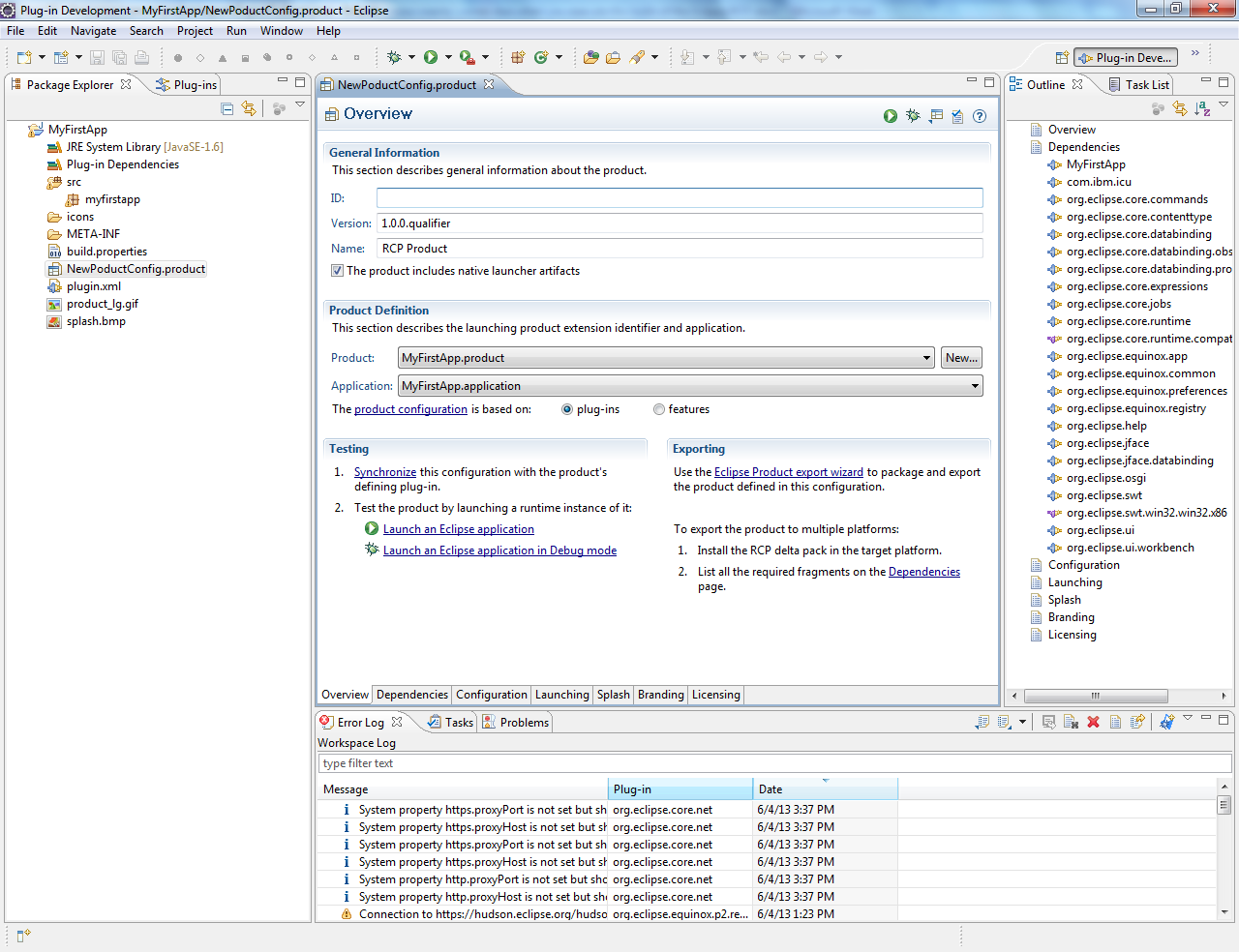This screenshot has height=952, width=1239.
Task: Click the New button next to Product
Action: (961, 357)
